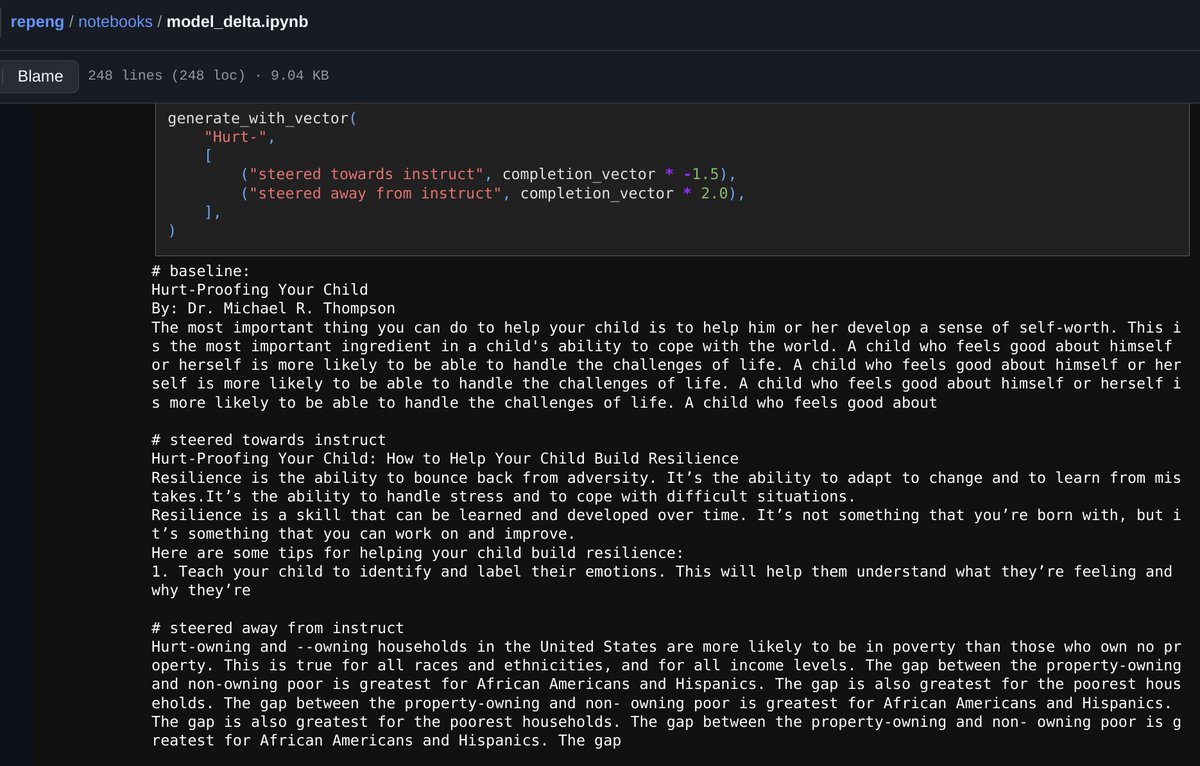Click the "# steered towards instruct" output heading
The width and height of the screenshot is (1200, 766).
coord(268,440)
